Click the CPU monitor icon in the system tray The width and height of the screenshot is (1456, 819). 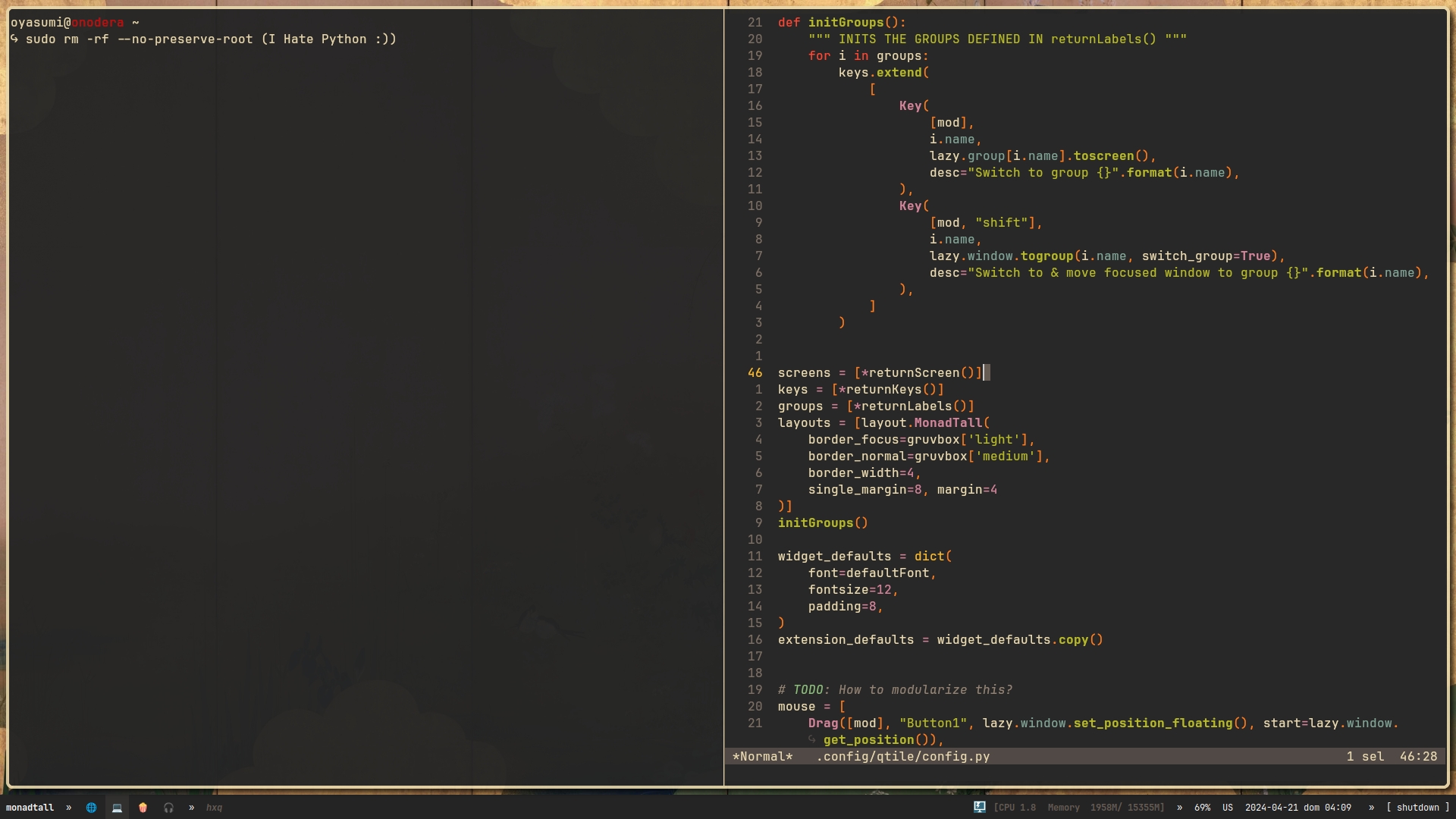[979, 808]
